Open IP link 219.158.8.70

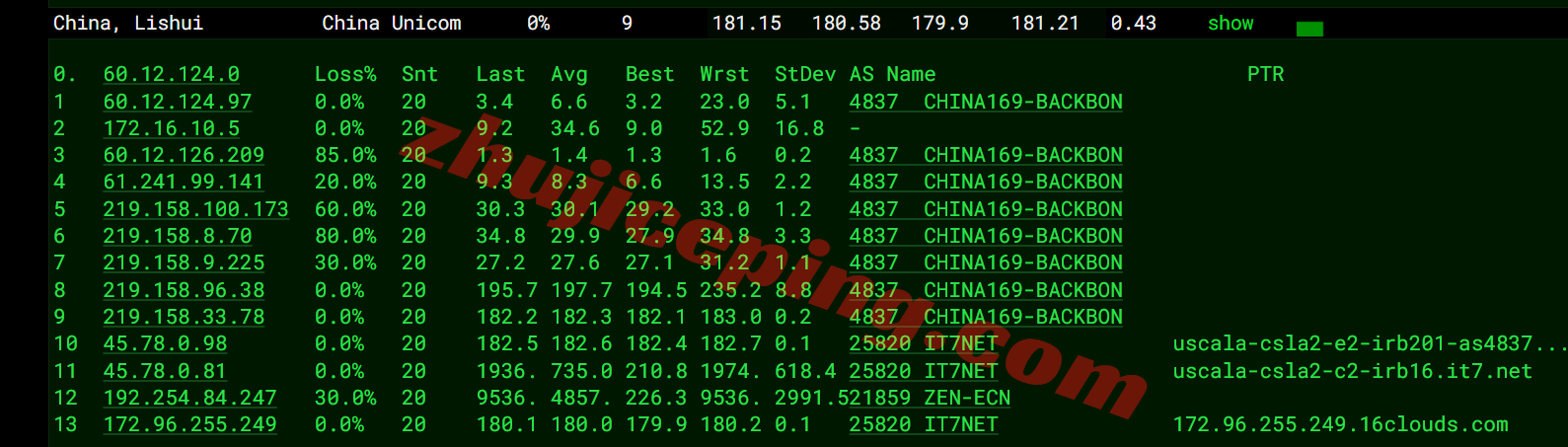[178, 236]
